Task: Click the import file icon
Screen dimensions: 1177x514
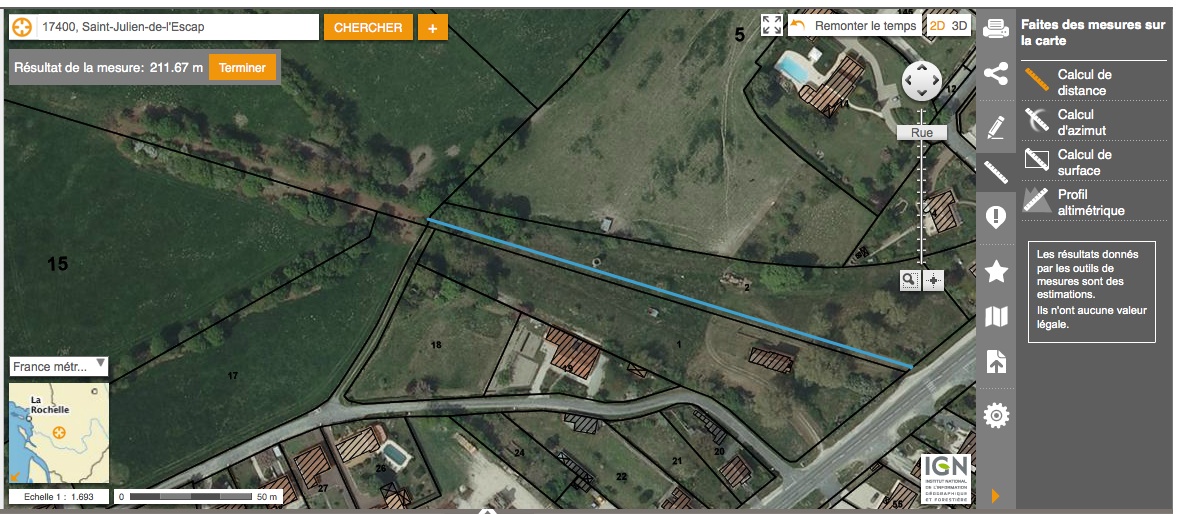Action: coord(995,362)
